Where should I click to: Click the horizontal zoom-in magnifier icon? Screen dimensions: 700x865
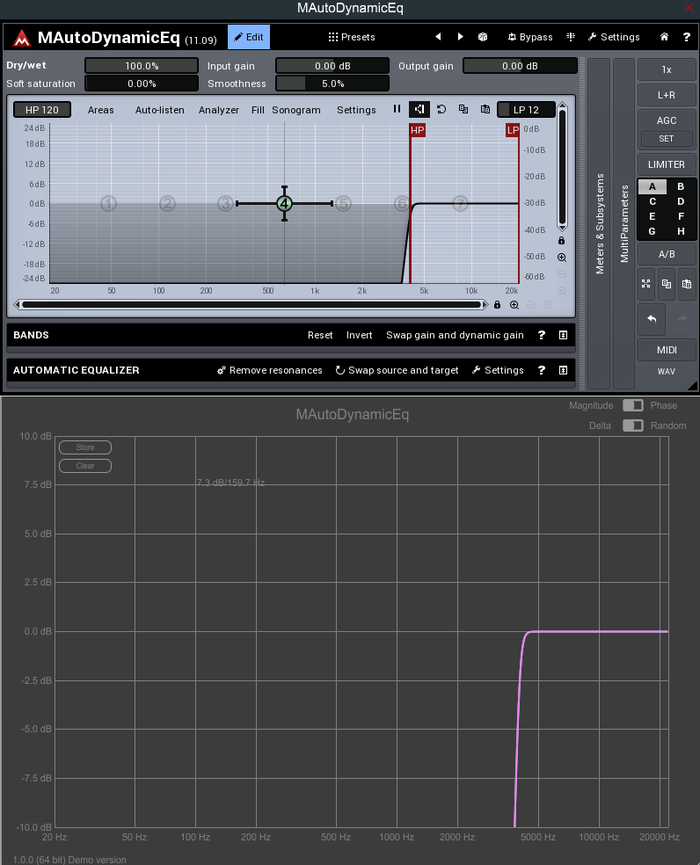click(514, 305)
